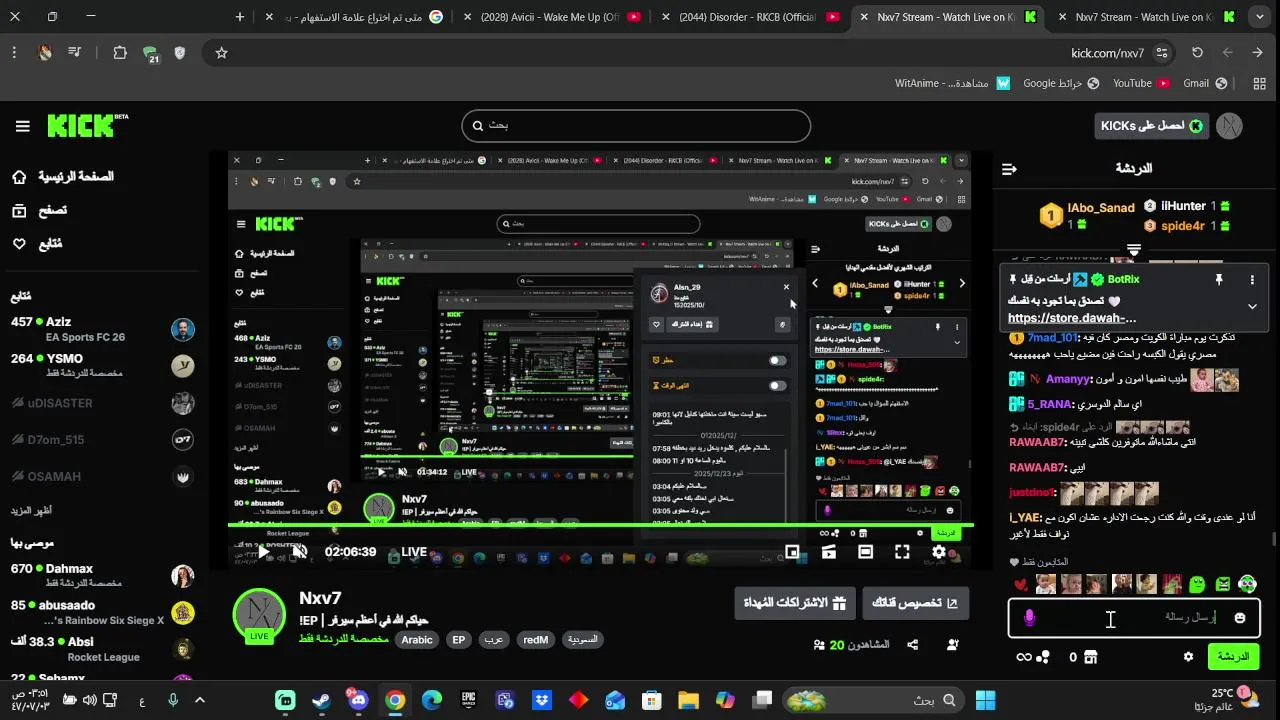Click username 7mad_101 in chat
This screenshot has height=720, width=1280.
point(1052,338)
